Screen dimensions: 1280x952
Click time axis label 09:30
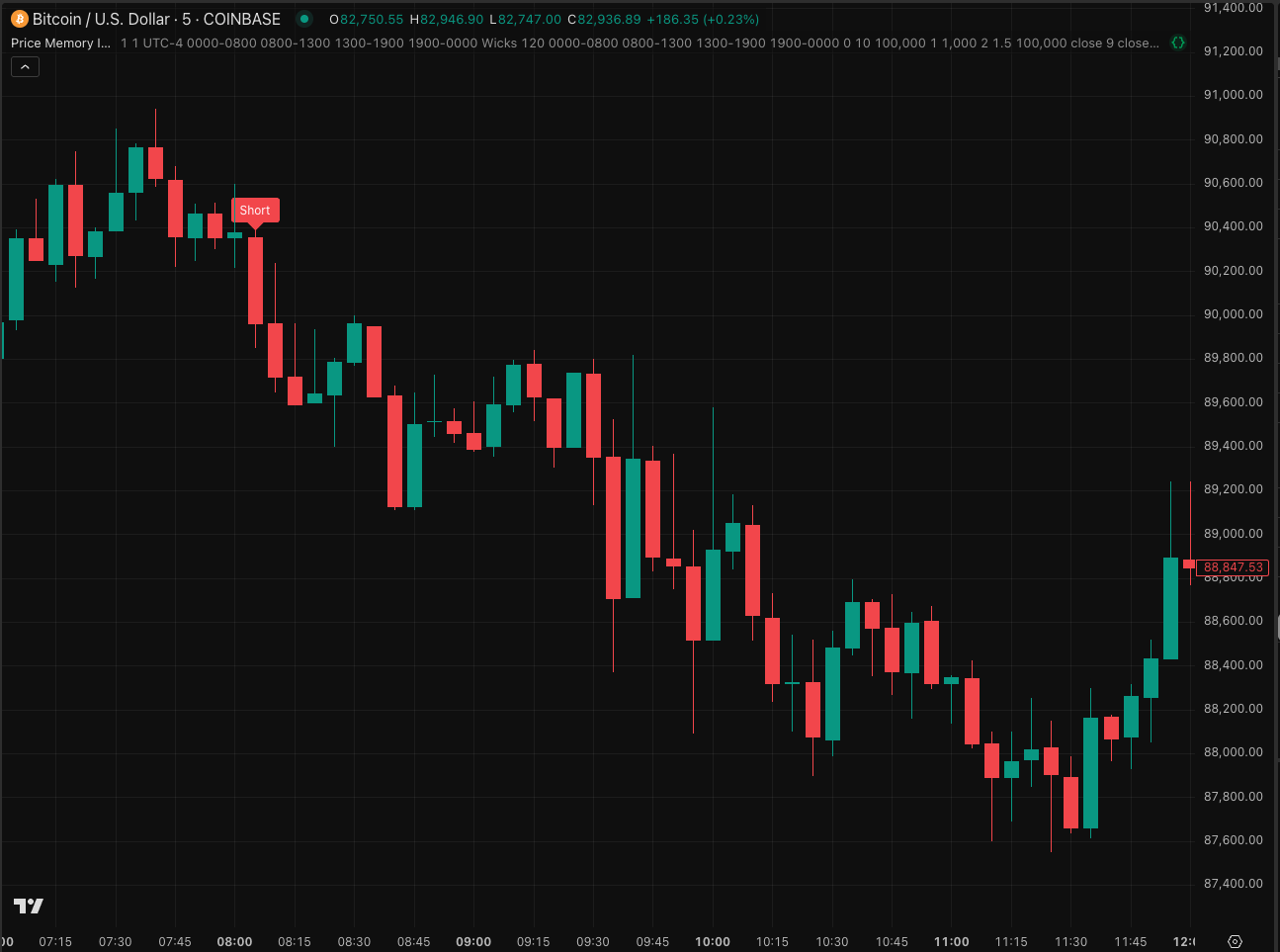[593, 941]
